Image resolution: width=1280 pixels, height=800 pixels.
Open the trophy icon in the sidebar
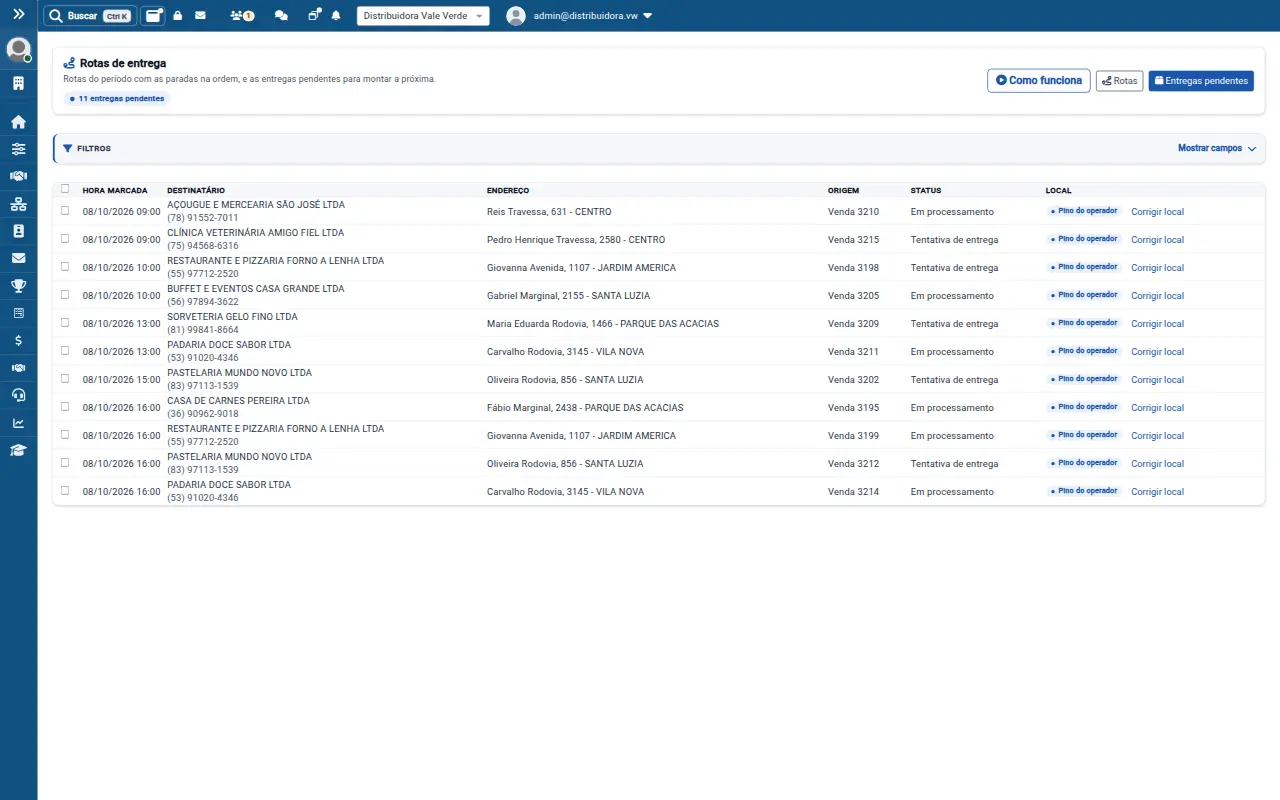[18, 286]
